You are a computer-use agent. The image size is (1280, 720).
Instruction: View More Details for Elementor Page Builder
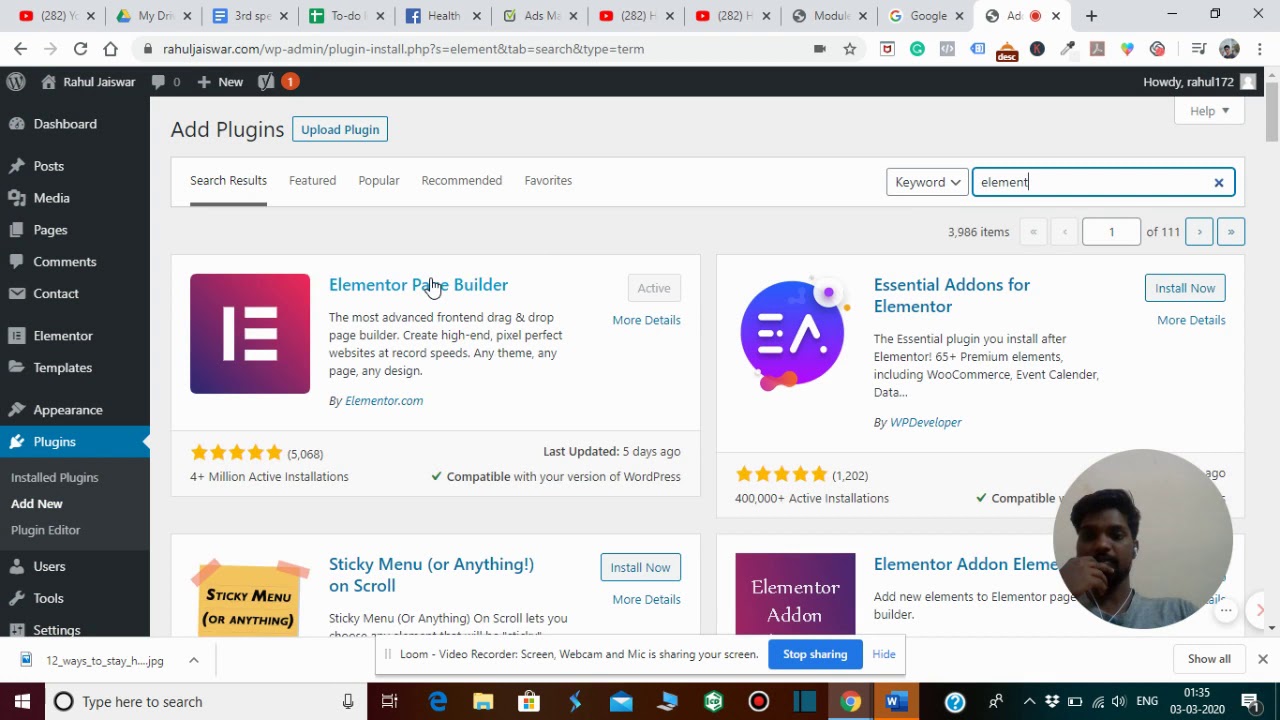[x=646, y=320]
